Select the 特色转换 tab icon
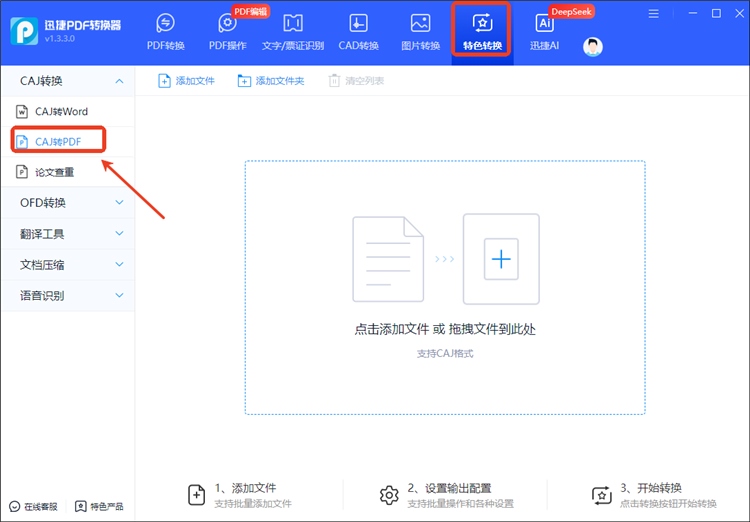This screenshot has height=522, width=750. [482, 23]
